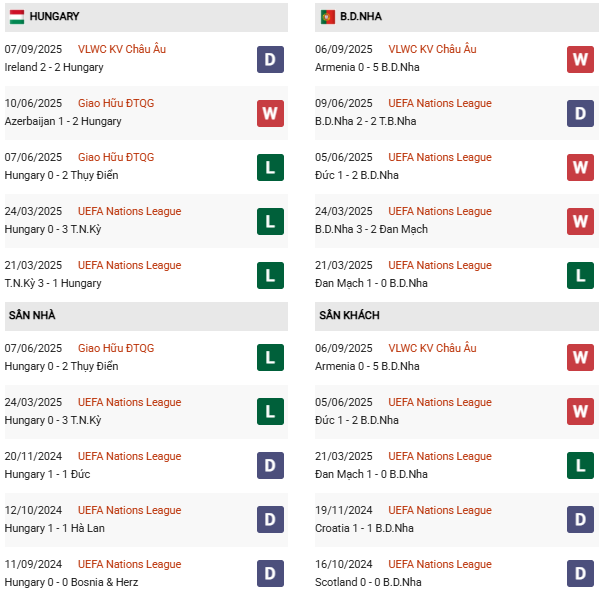Open the HUNGARY section header
Image resolution: width=600 pixels, height=594 pixels.
[55, 17]
